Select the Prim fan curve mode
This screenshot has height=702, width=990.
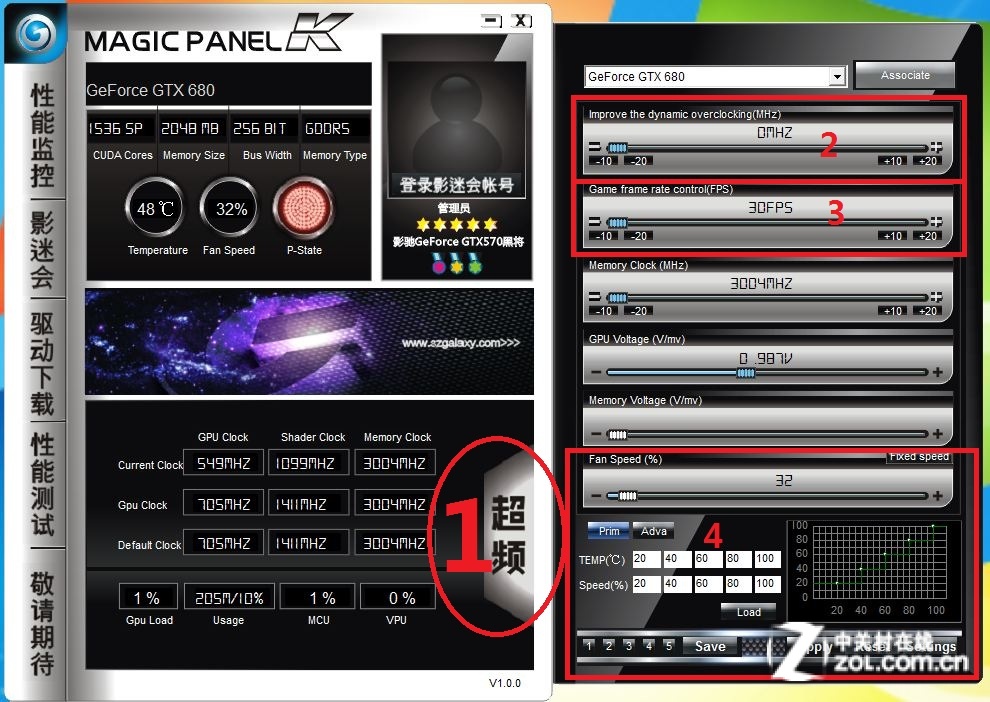coord(609,531)
